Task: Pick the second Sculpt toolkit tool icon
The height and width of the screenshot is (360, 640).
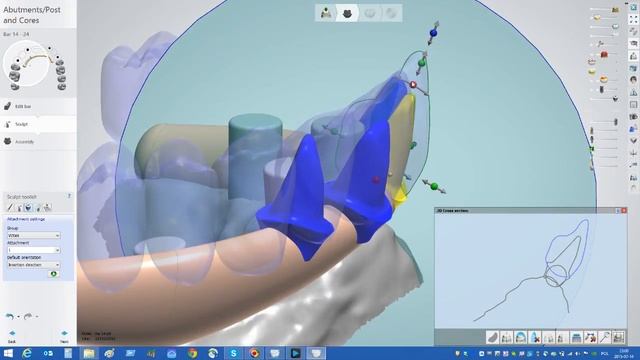Action: (19, 207)
